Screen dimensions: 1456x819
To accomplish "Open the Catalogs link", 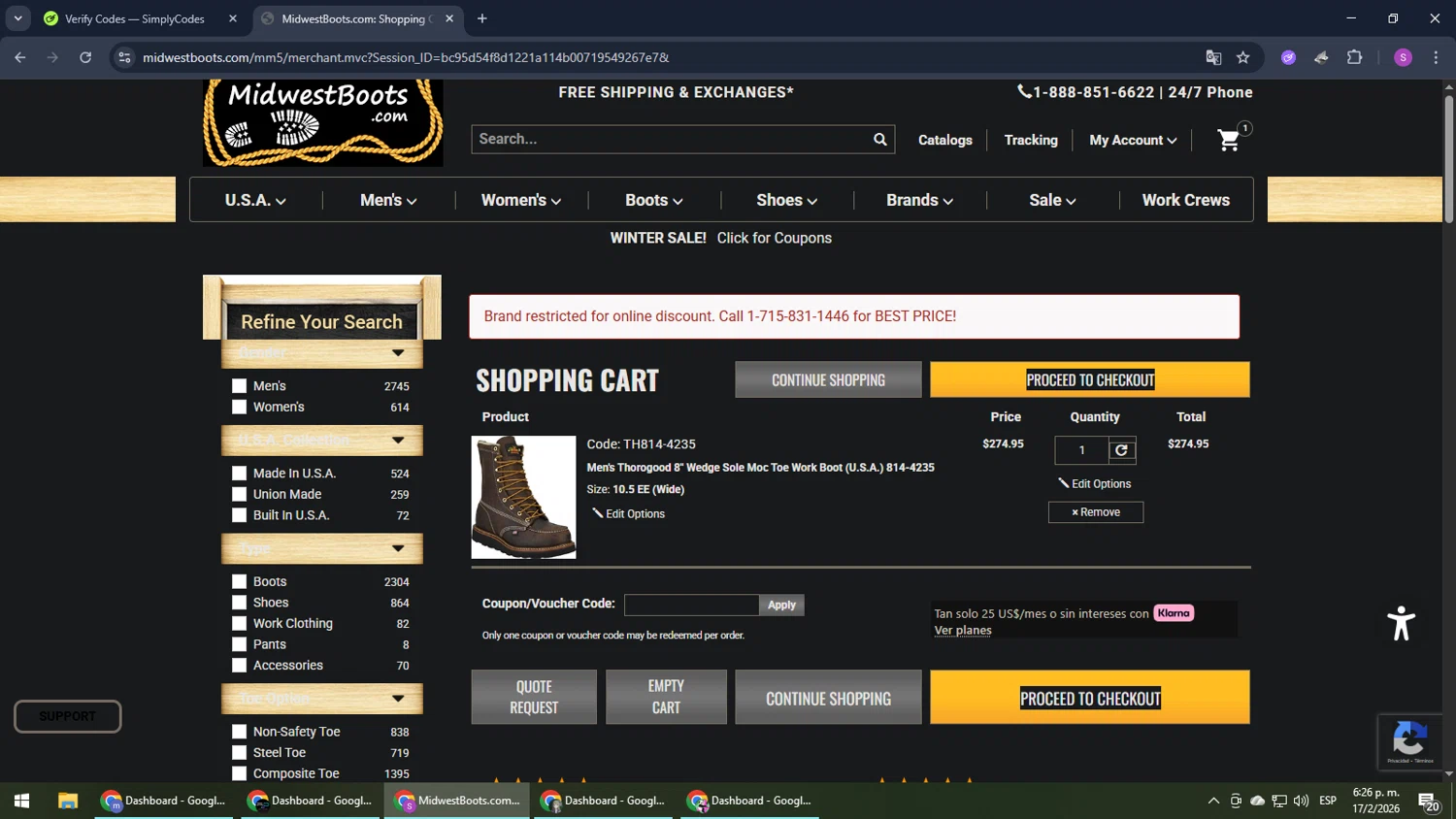I will [945, 140].
